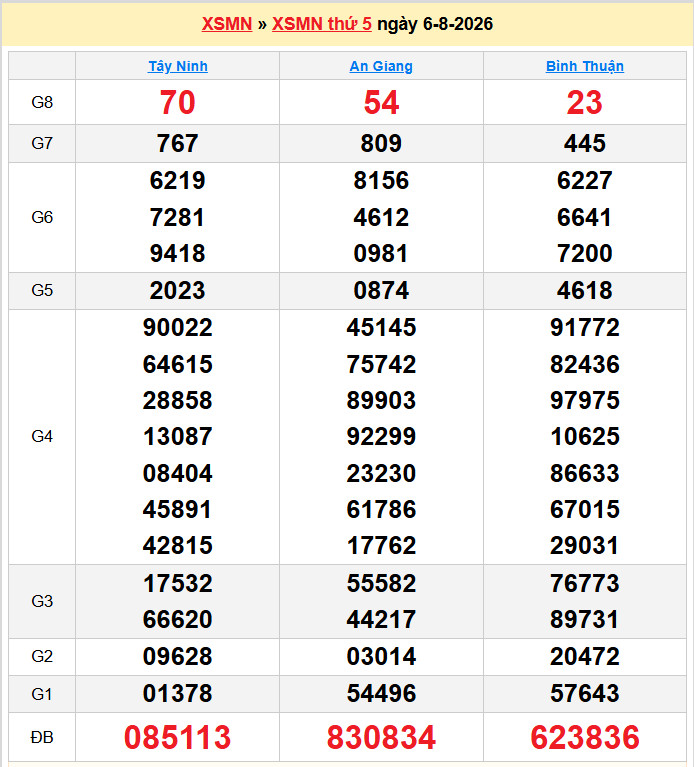
Task: Pick An Giang G4 number 75742
Action: click(381, 364)
